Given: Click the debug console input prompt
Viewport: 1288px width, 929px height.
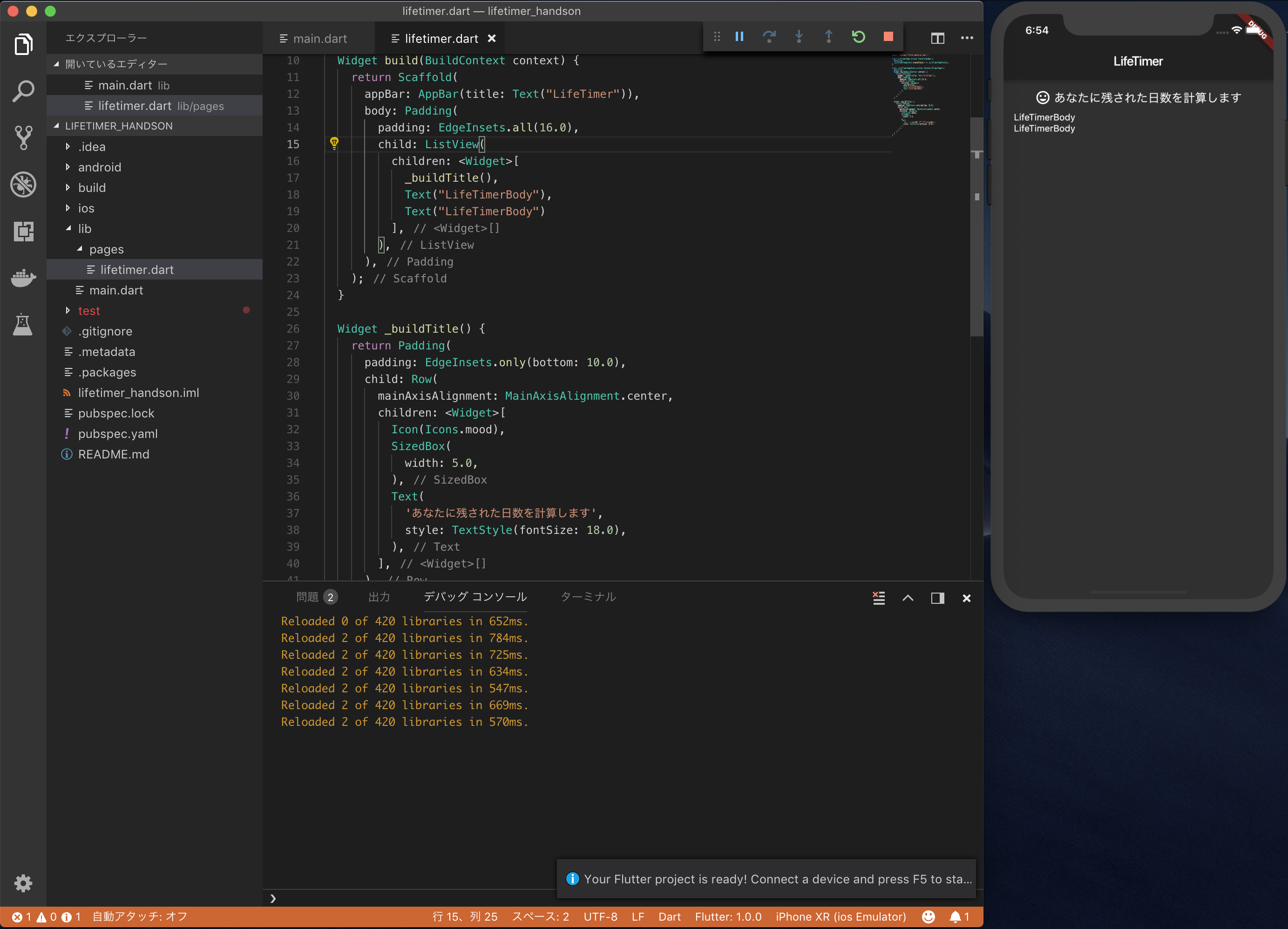Looking at the screenshot, I should tap(623, 898).
